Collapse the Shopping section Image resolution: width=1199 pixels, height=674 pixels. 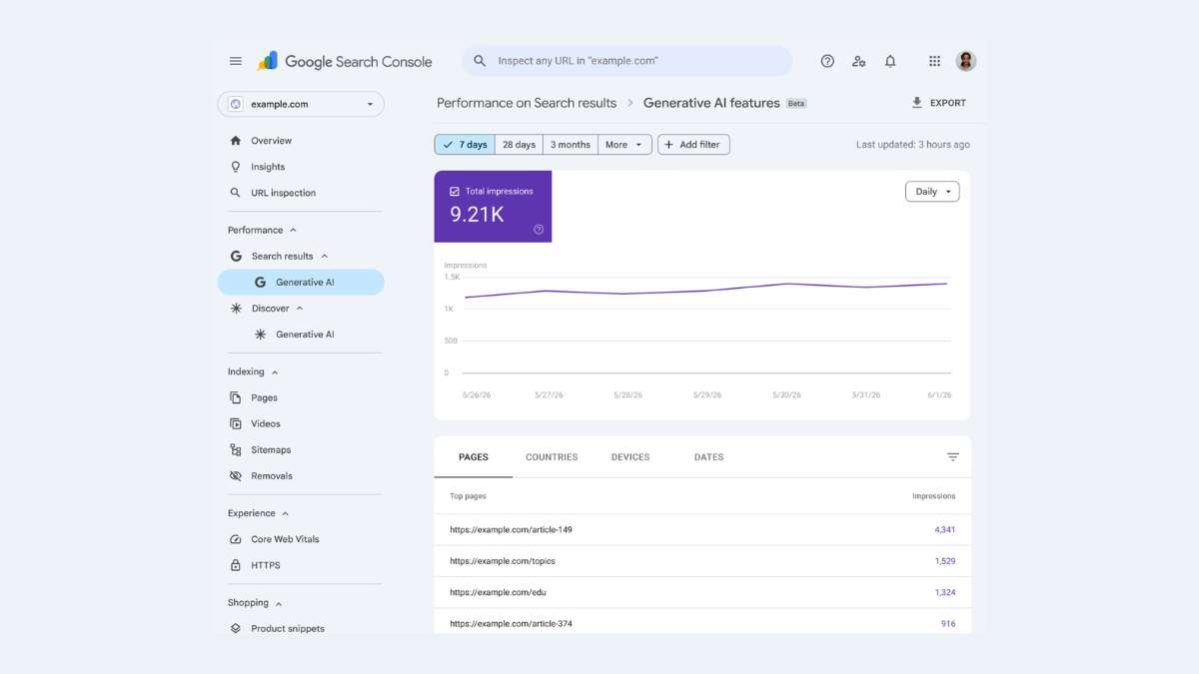pyautogui.click(x=278, y=604)
